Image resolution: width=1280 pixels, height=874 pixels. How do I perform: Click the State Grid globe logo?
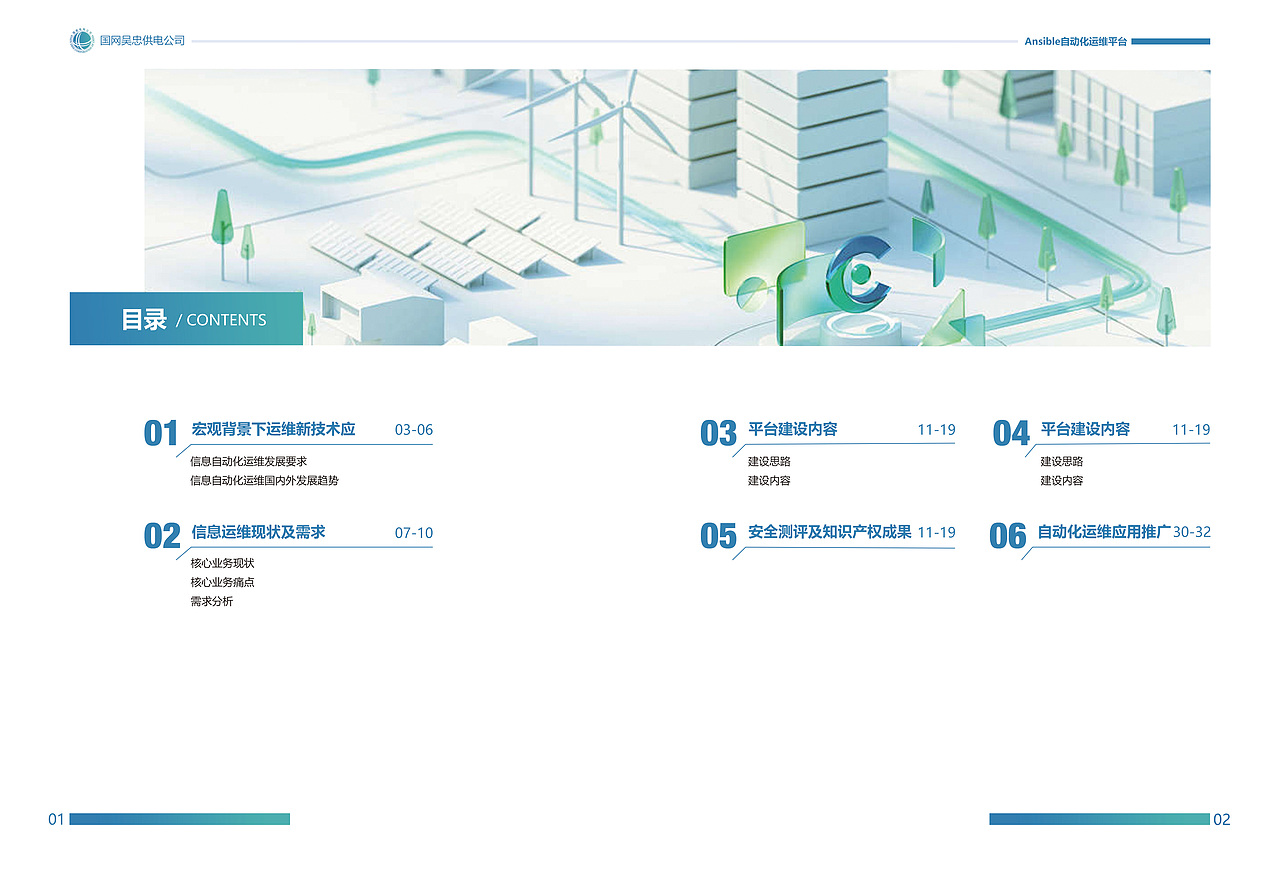tap(81, 41)
